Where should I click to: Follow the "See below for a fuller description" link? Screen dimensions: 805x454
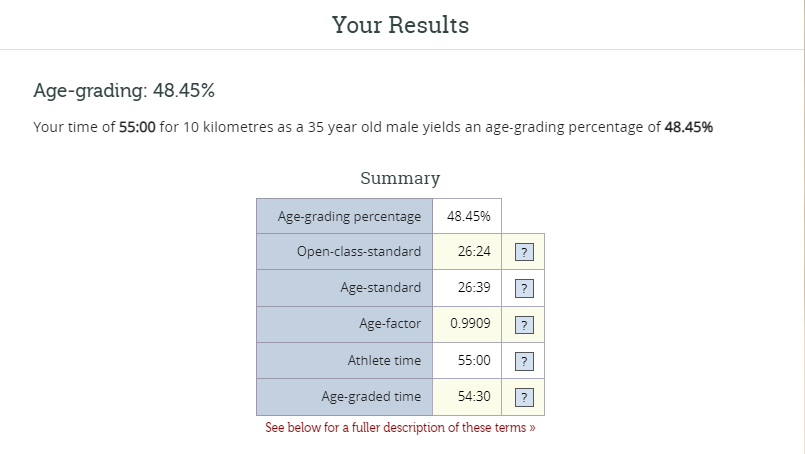400,427
